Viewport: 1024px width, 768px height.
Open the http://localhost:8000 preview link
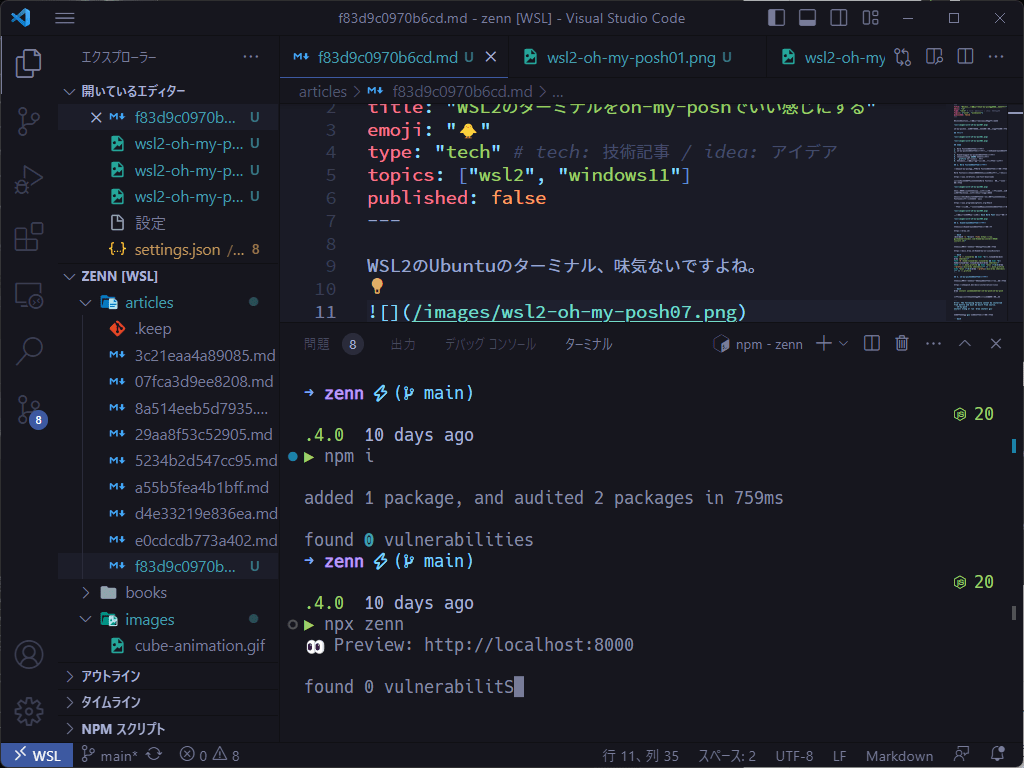[528, 645]
